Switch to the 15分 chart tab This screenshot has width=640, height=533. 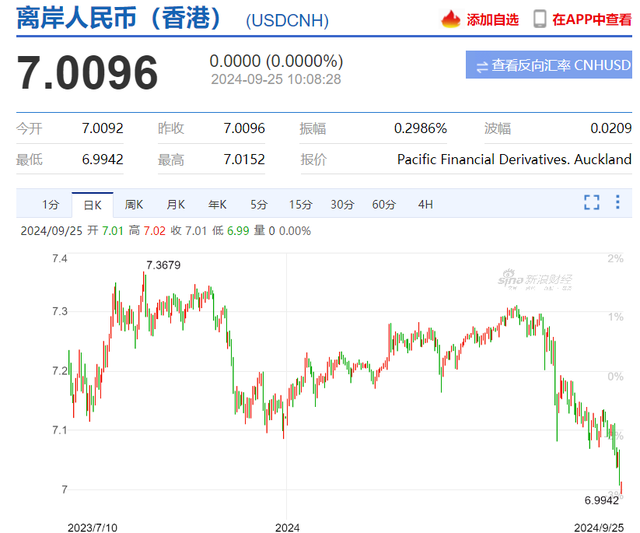tap(301, 204)
